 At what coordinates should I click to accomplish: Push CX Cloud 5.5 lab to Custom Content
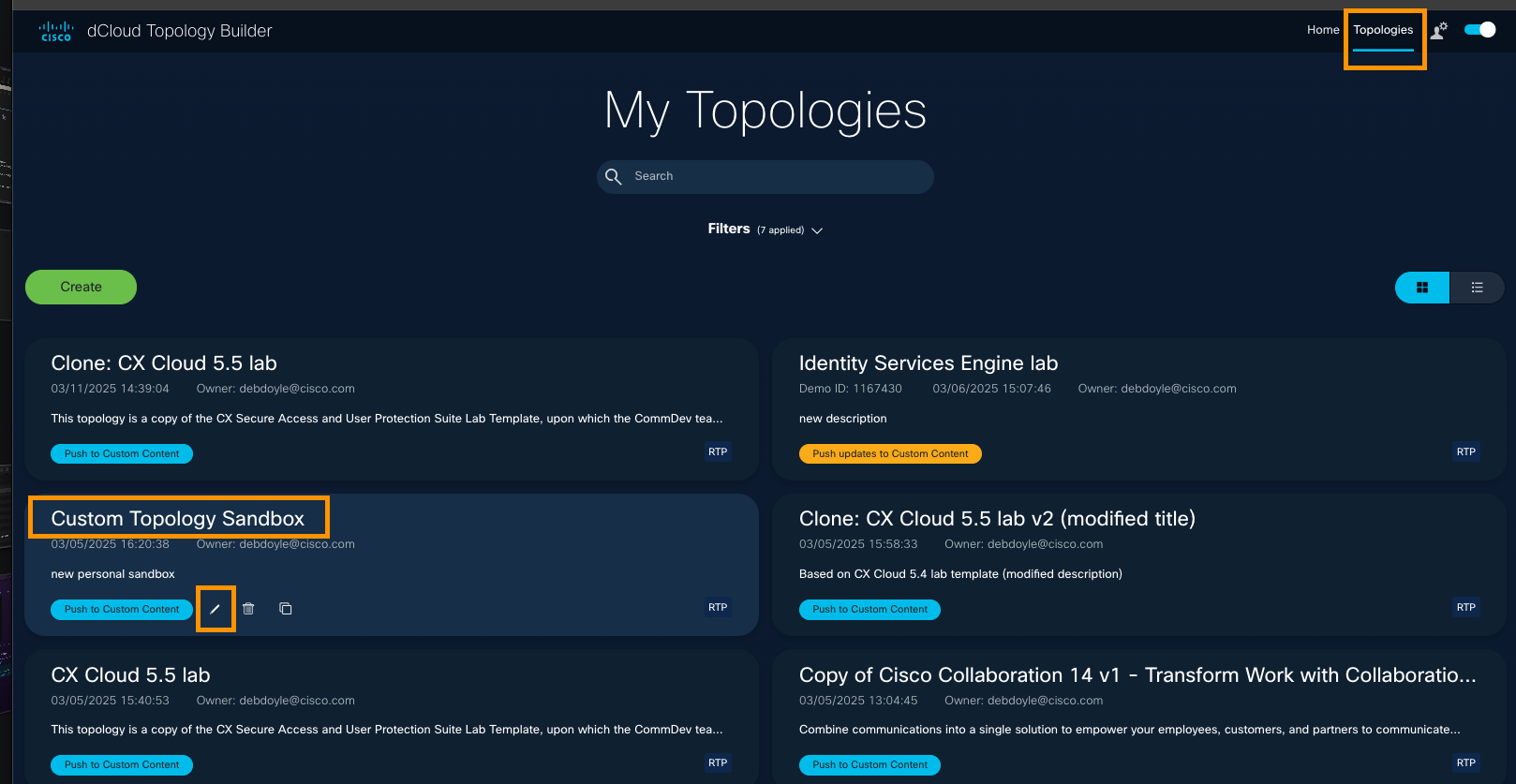(122, 765)
